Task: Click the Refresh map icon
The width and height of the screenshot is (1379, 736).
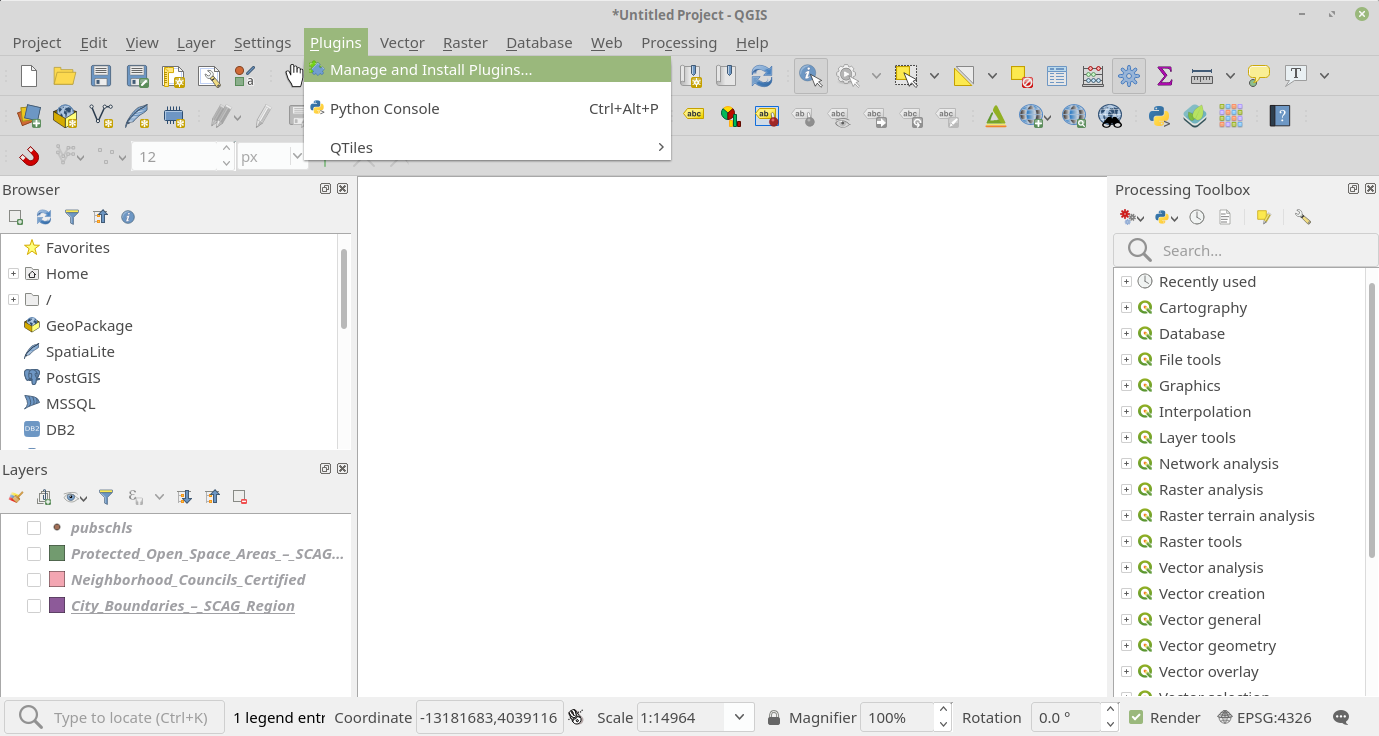Action: pos(762,76)
